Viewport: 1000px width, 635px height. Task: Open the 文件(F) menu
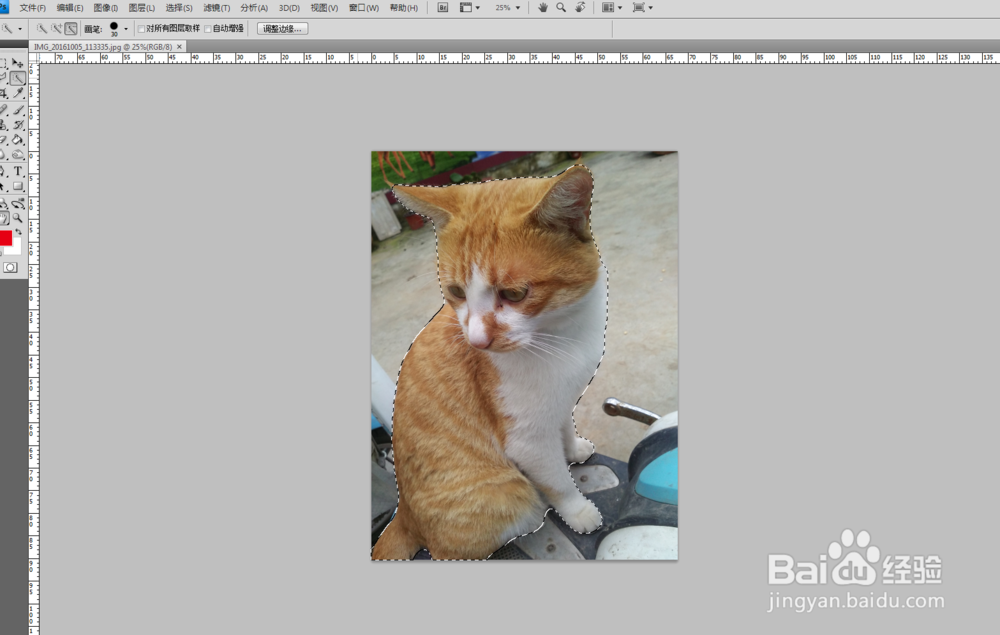point(33,8)
